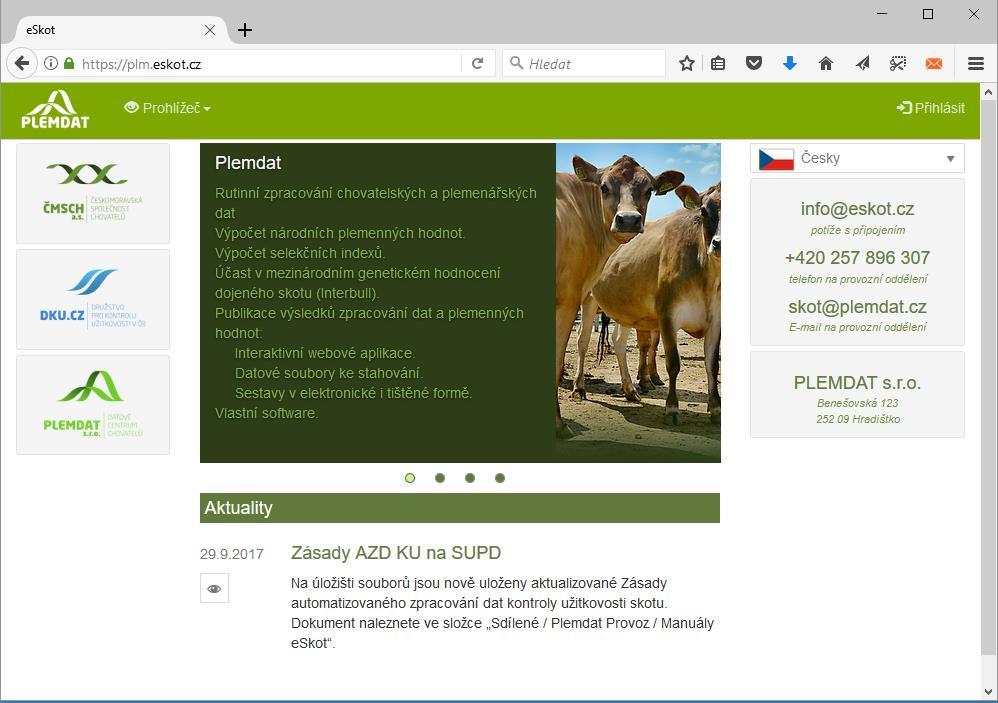The image size is (998, 703).
Task: Open the browser hamburger menu
Action: click(x=976, y=64)
